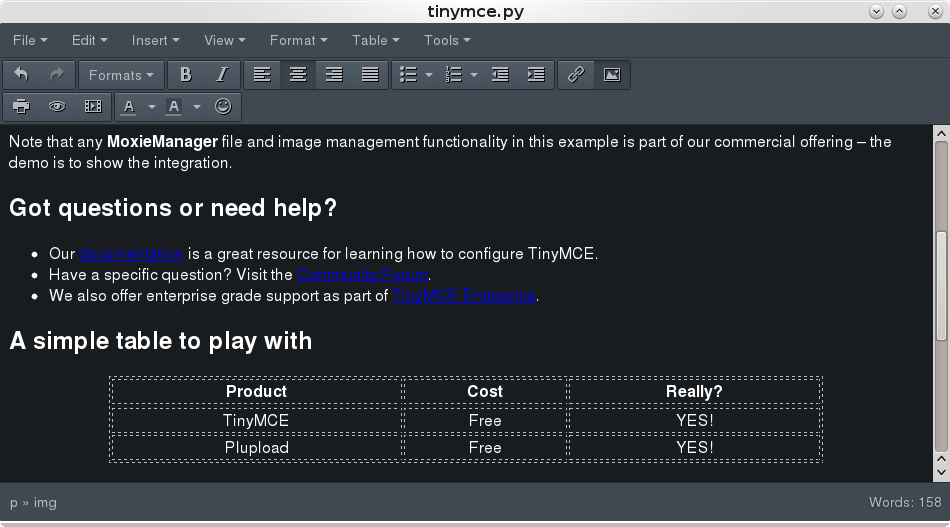
Task: Open the Formats dropdown
Action: click(121, 75)
